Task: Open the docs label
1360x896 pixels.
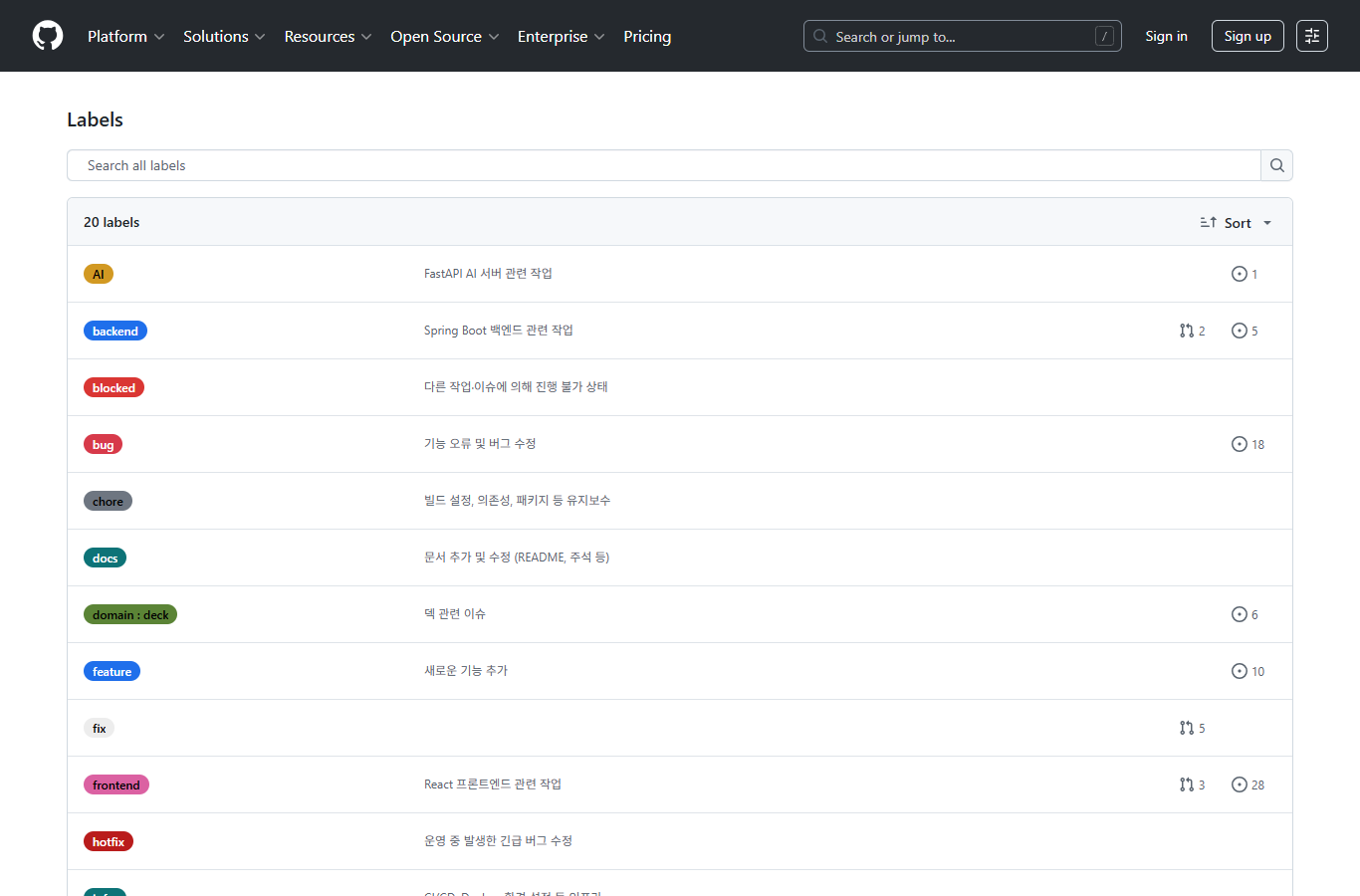Action: pyautogui.click(x=105, y=558)
